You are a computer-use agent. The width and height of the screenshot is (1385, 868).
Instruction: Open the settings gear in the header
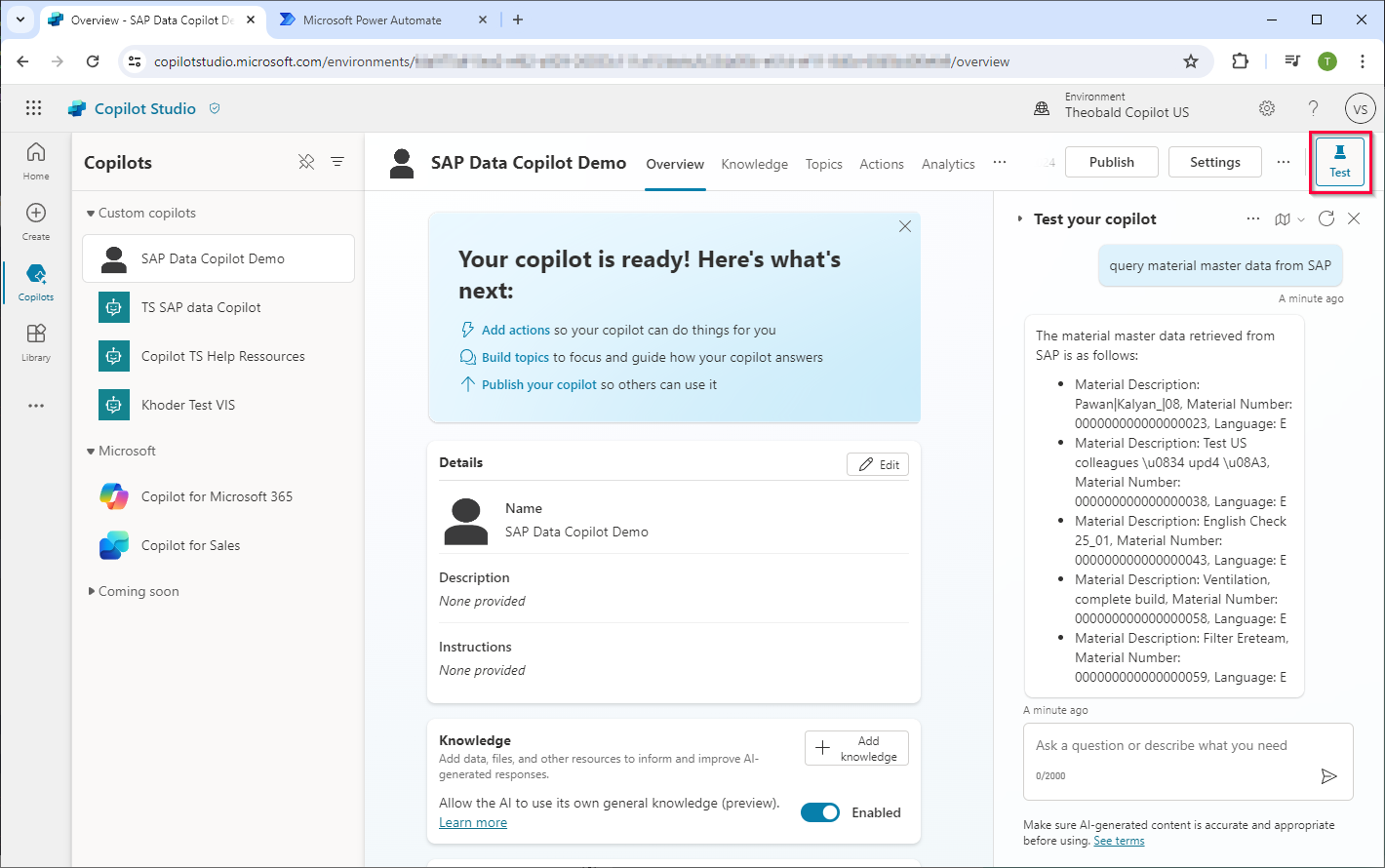coord(1267,108)
